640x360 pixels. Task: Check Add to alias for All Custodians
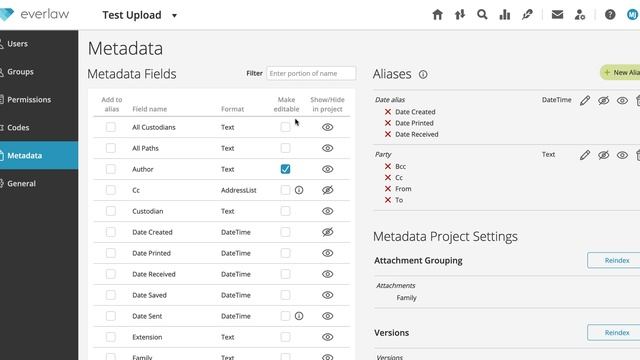point(111,127)
